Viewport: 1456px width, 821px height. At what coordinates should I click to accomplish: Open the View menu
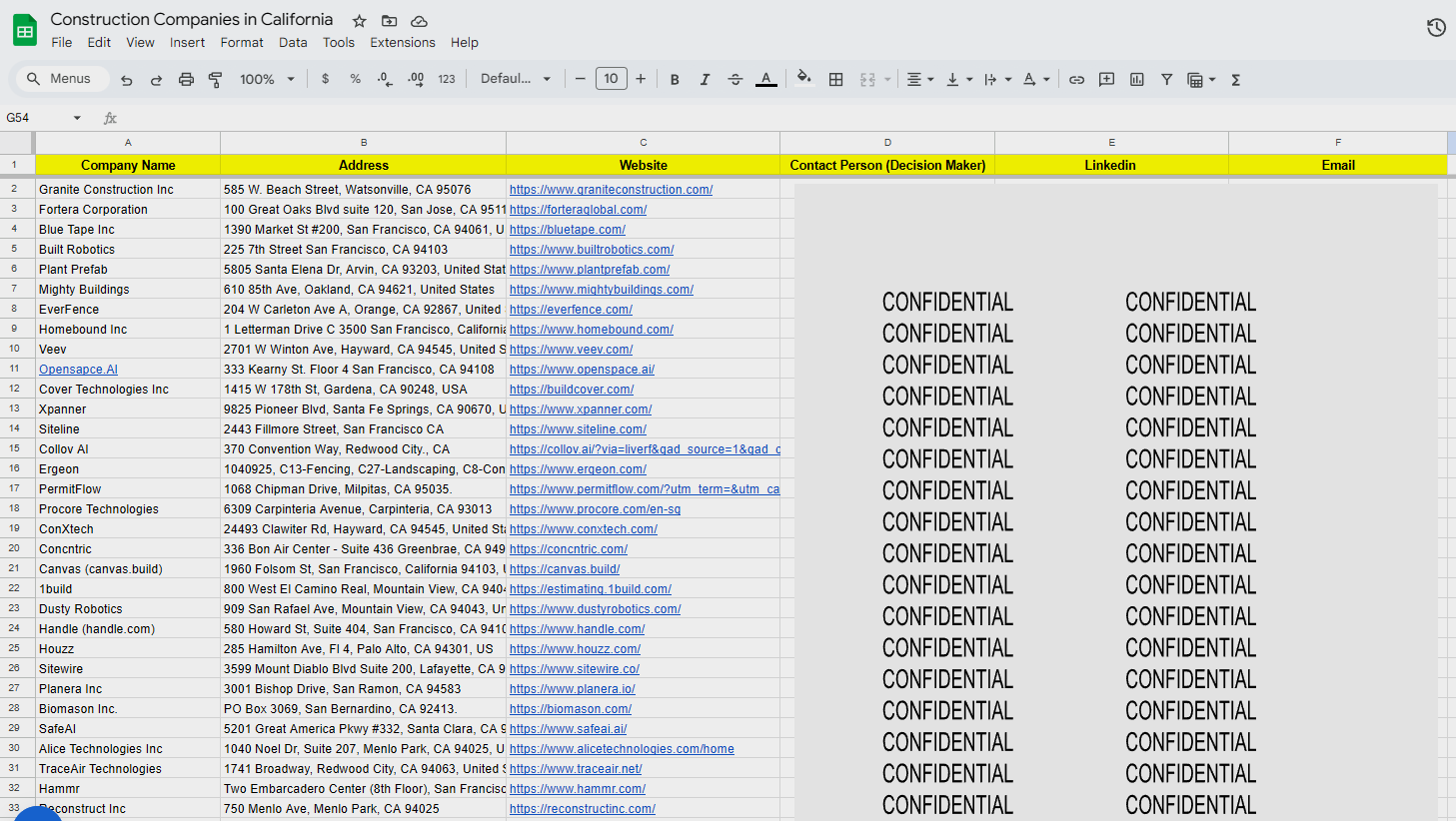tap(140, 43)
